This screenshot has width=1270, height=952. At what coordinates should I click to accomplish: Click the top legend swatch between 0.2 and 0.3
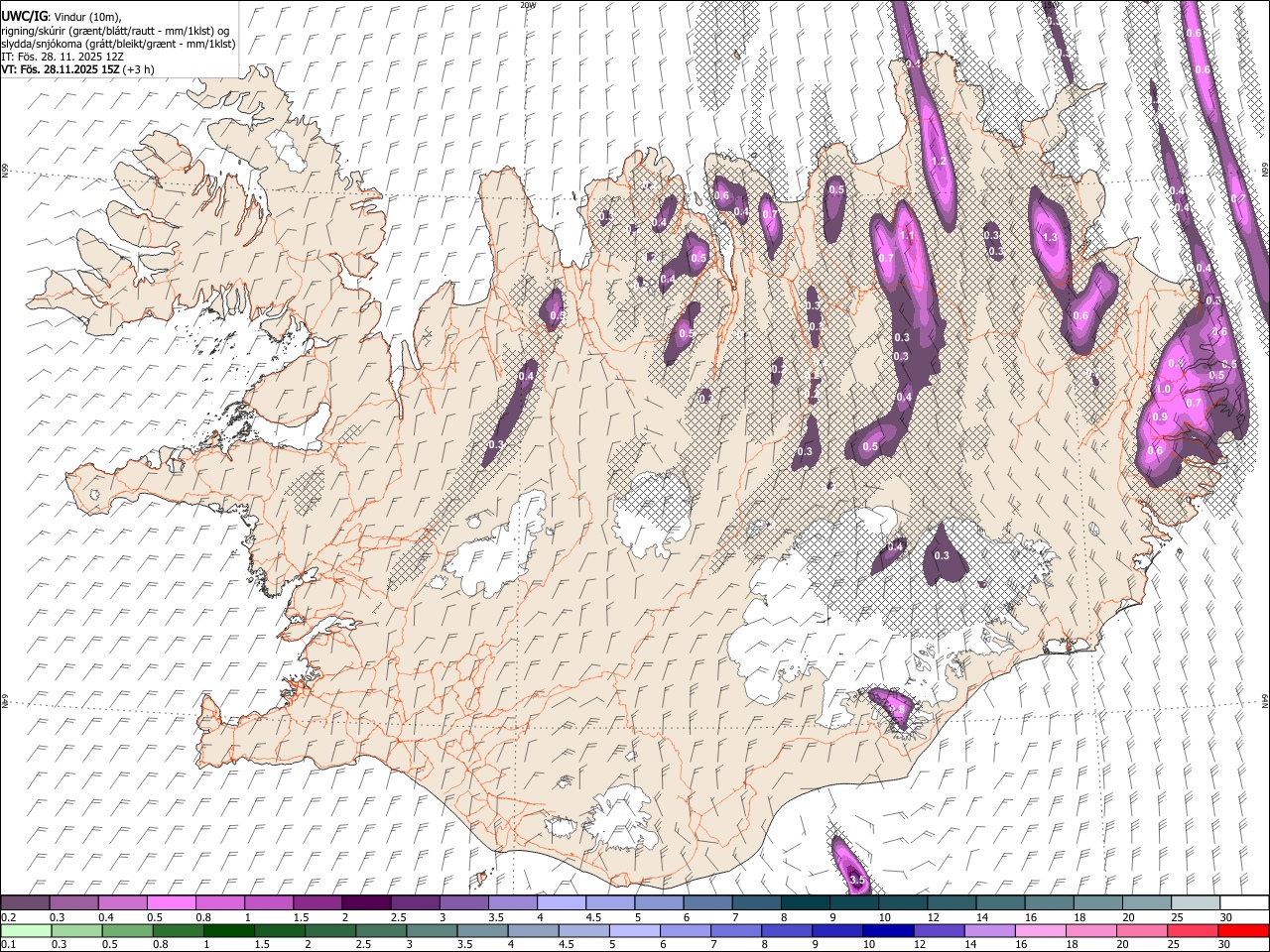26,902
